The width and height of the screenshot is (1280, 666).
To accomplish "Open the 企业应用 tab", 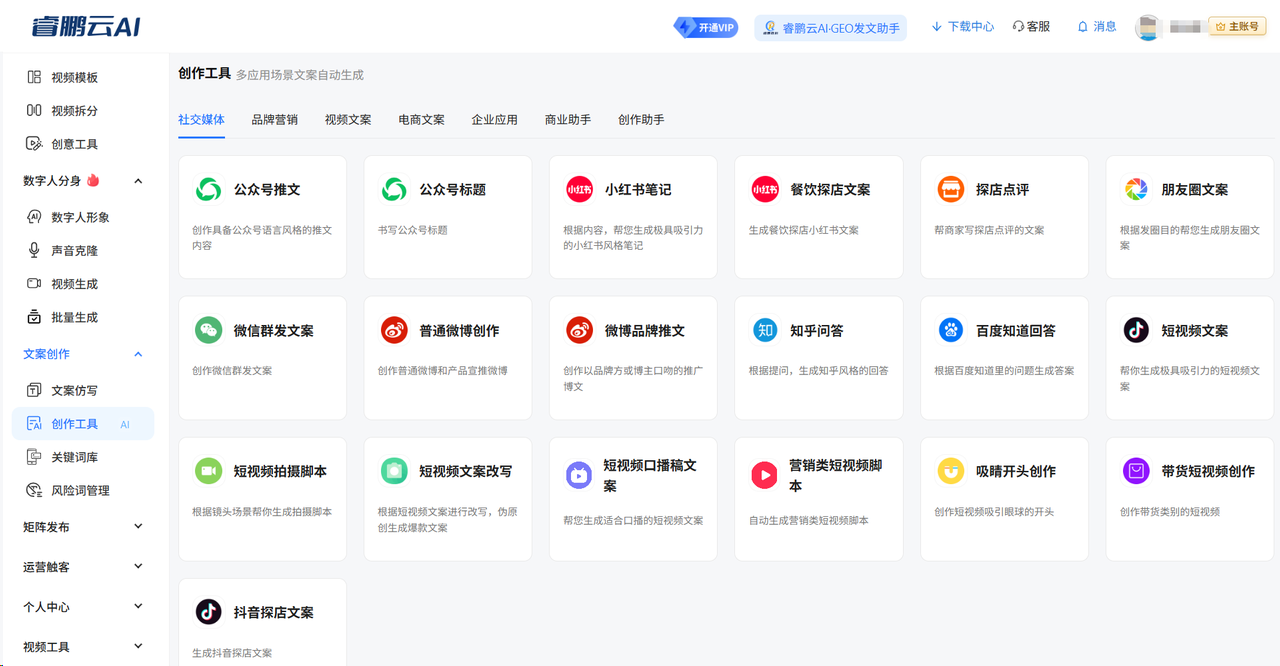I will click(494, 120).
